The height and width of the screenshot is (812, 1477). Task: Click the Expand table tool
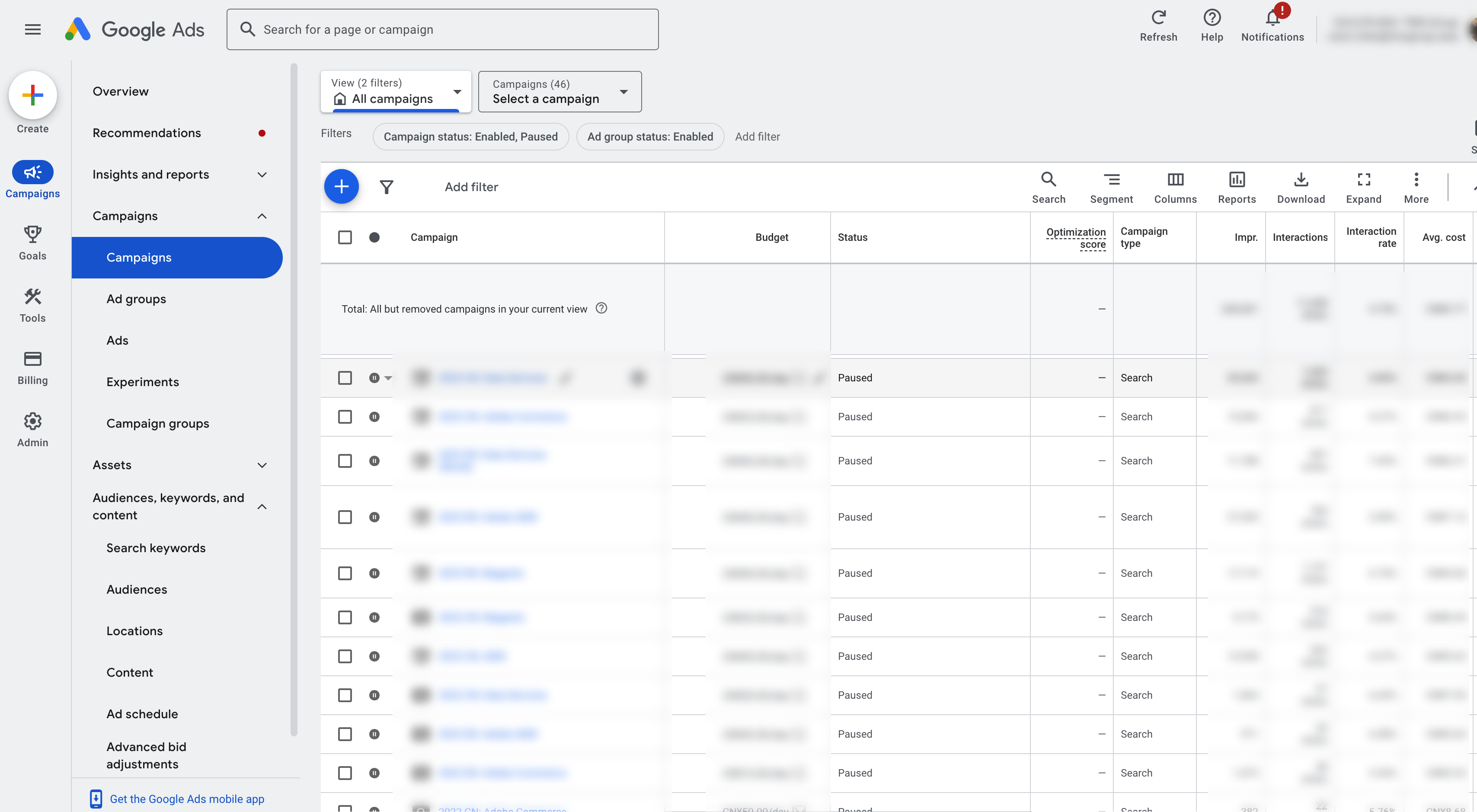click(1363, 188)
